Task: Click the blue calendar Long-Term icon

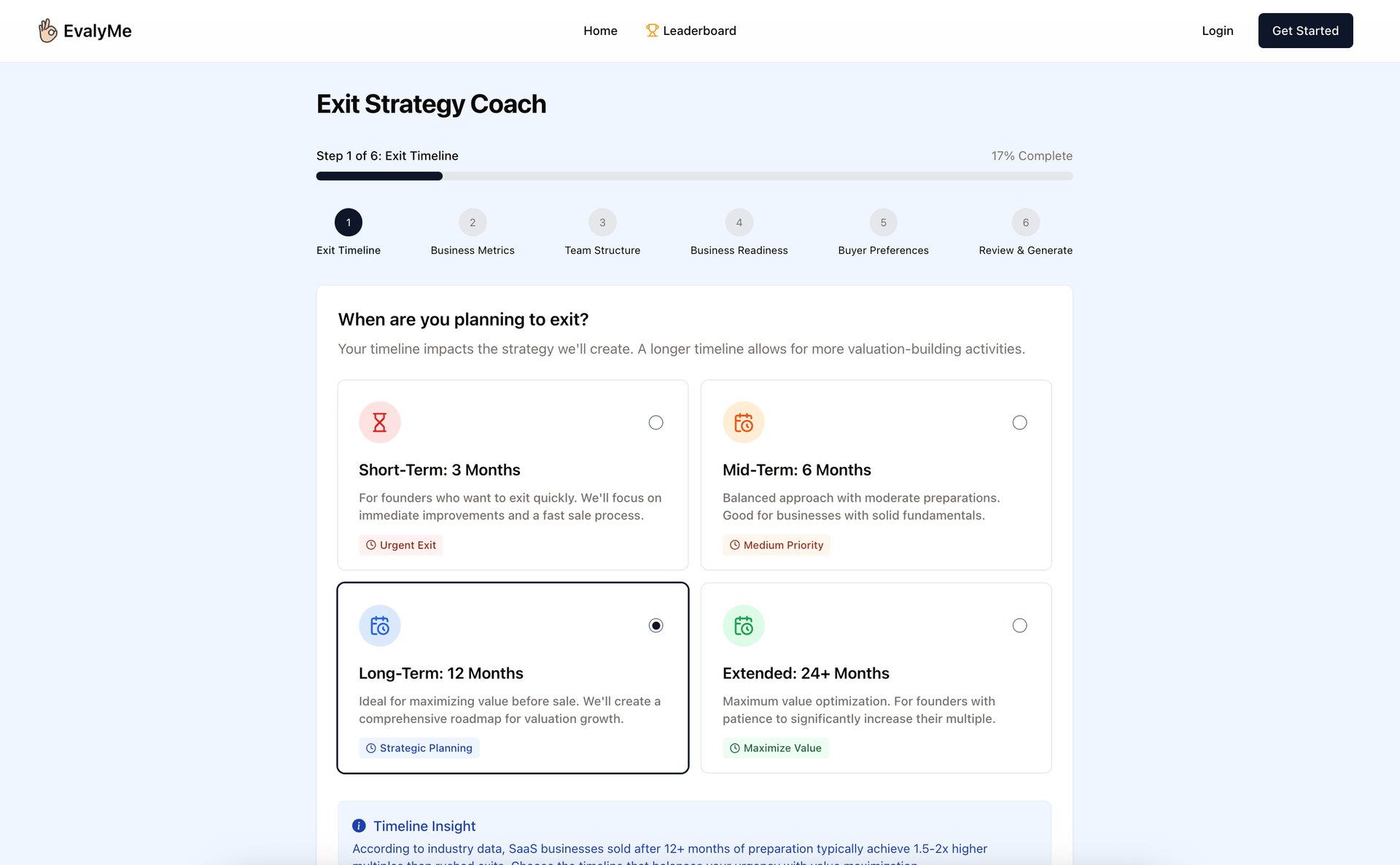Action: tap(380, 626)
